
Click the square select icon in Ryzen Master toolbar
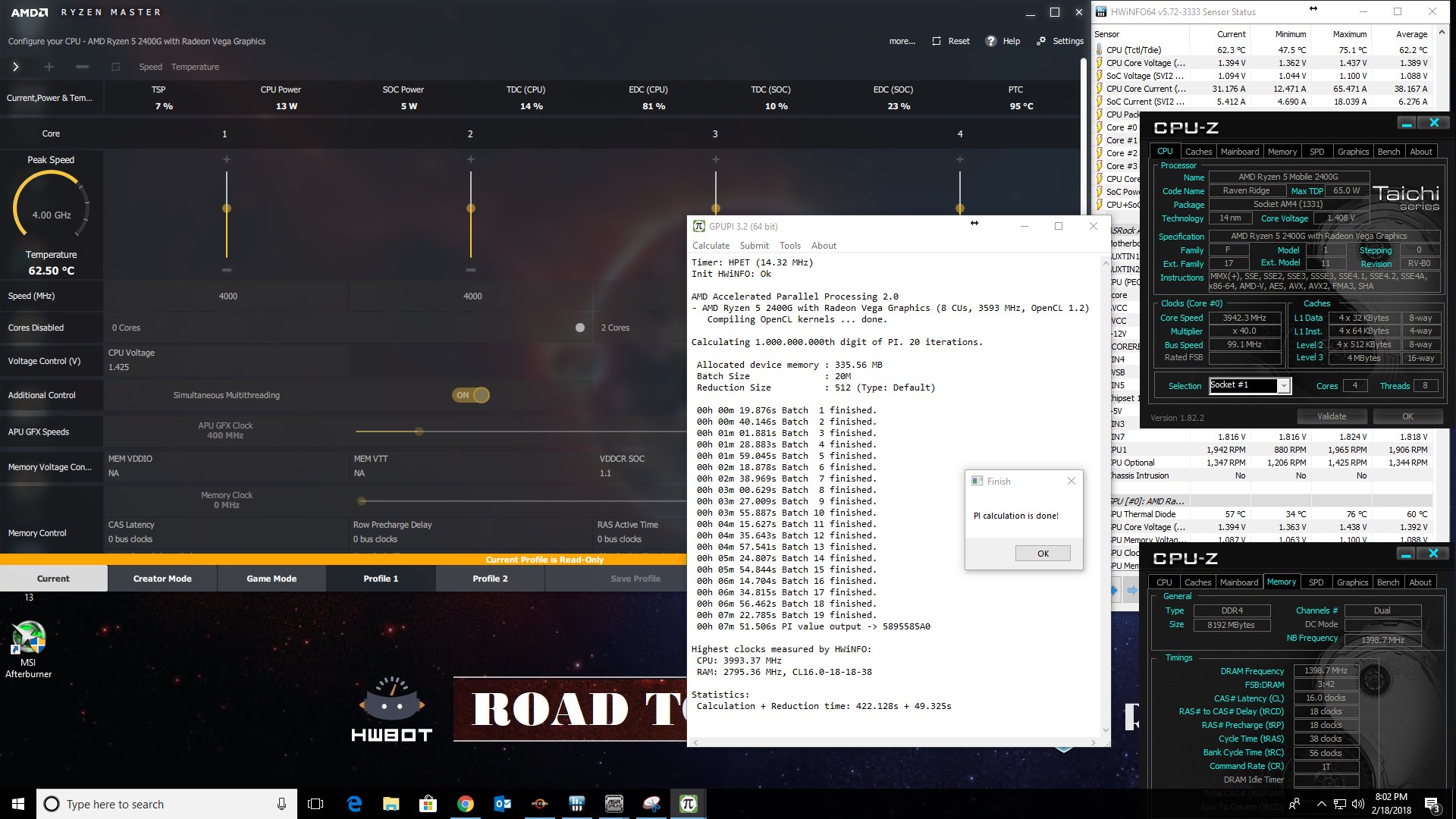[115, 67]
